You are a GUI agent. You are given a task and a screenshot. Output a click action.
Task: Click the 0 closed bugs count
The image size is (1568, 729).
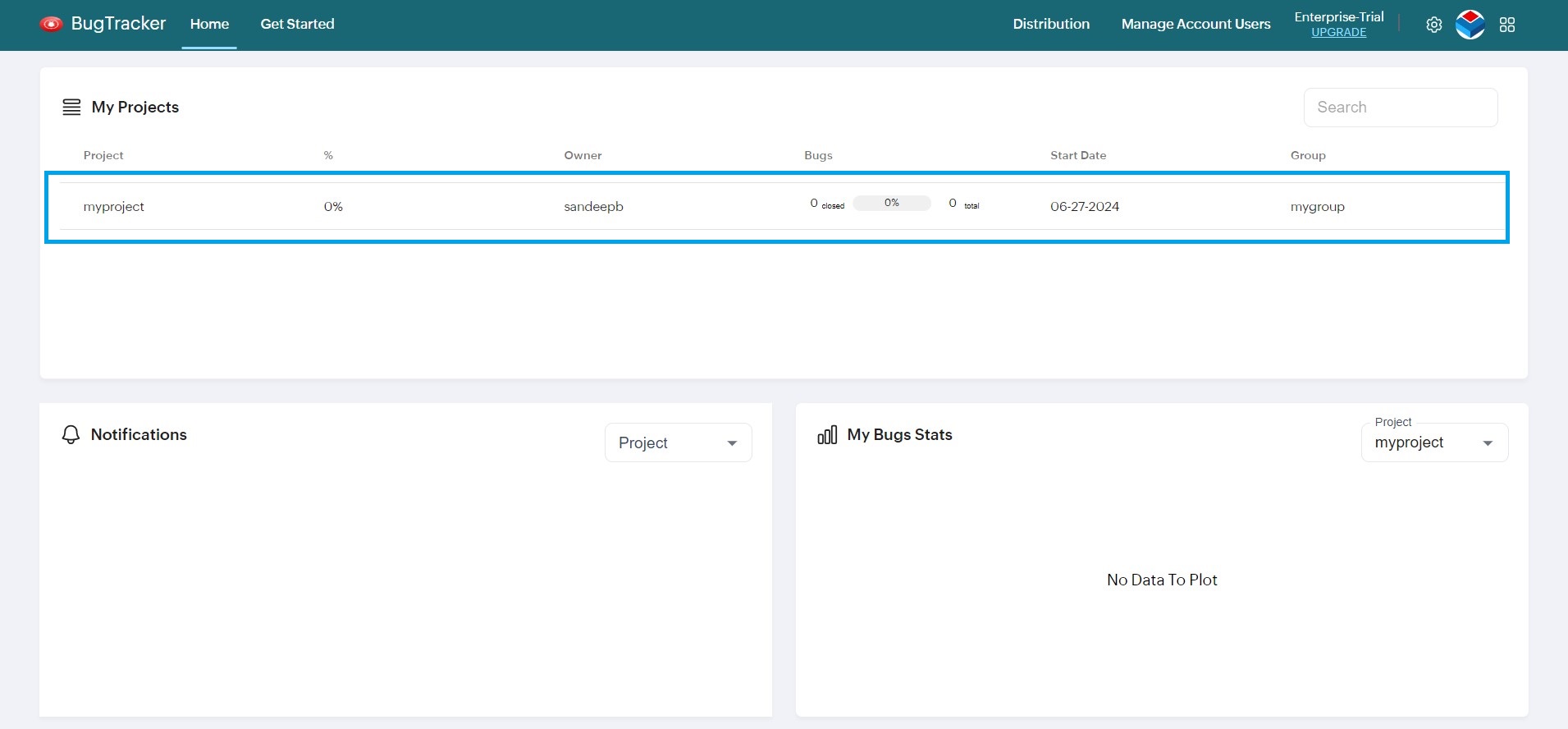[827, 204]
